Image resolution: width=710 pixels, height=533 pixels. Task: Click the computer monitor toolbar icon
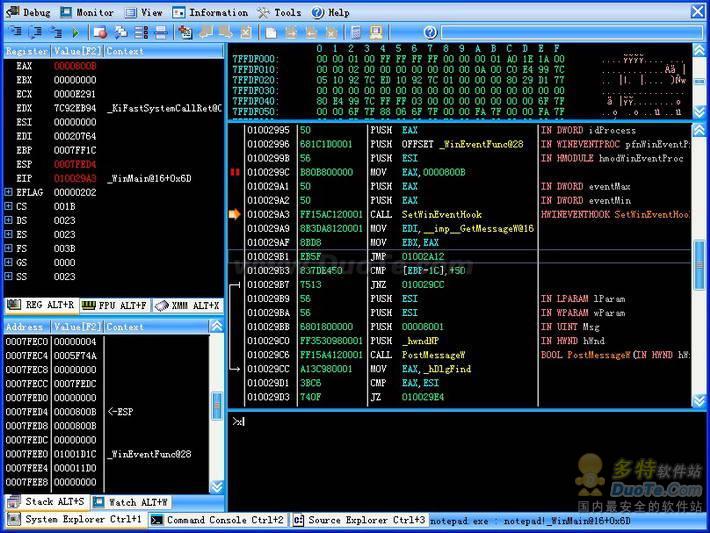click(x=376, y=32)
